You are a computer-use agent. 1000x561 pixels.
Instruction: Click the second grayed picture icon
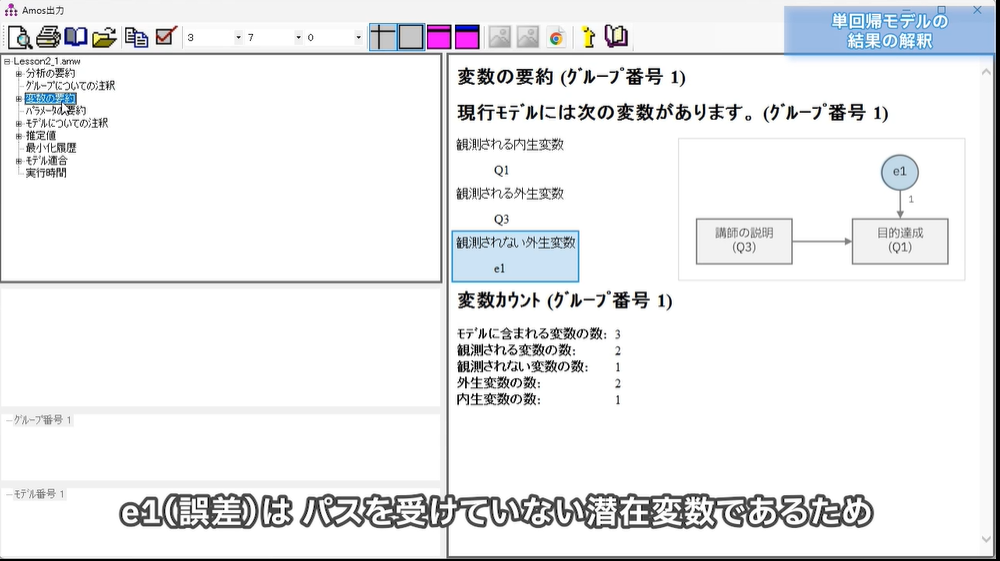(x=527, y=37)
